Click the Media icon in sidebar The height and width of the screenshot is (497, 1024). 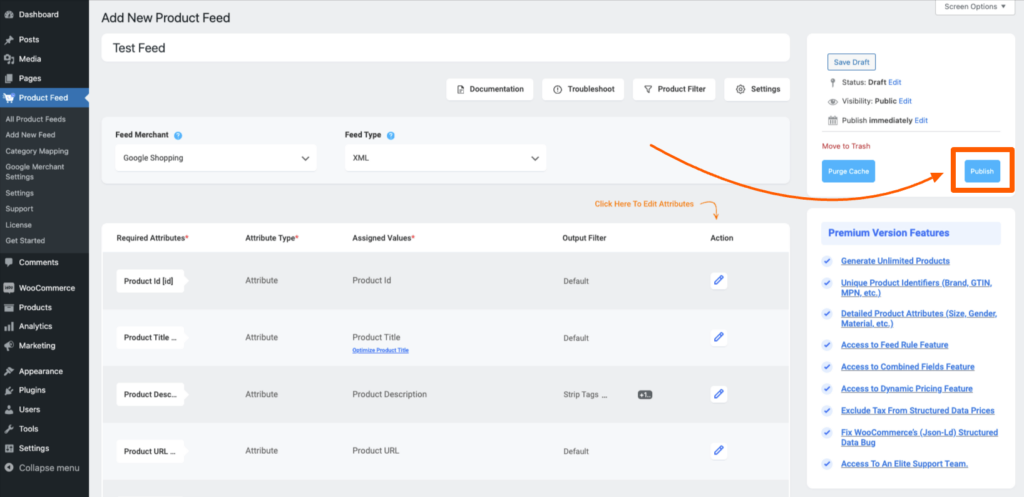click(9, 59)
